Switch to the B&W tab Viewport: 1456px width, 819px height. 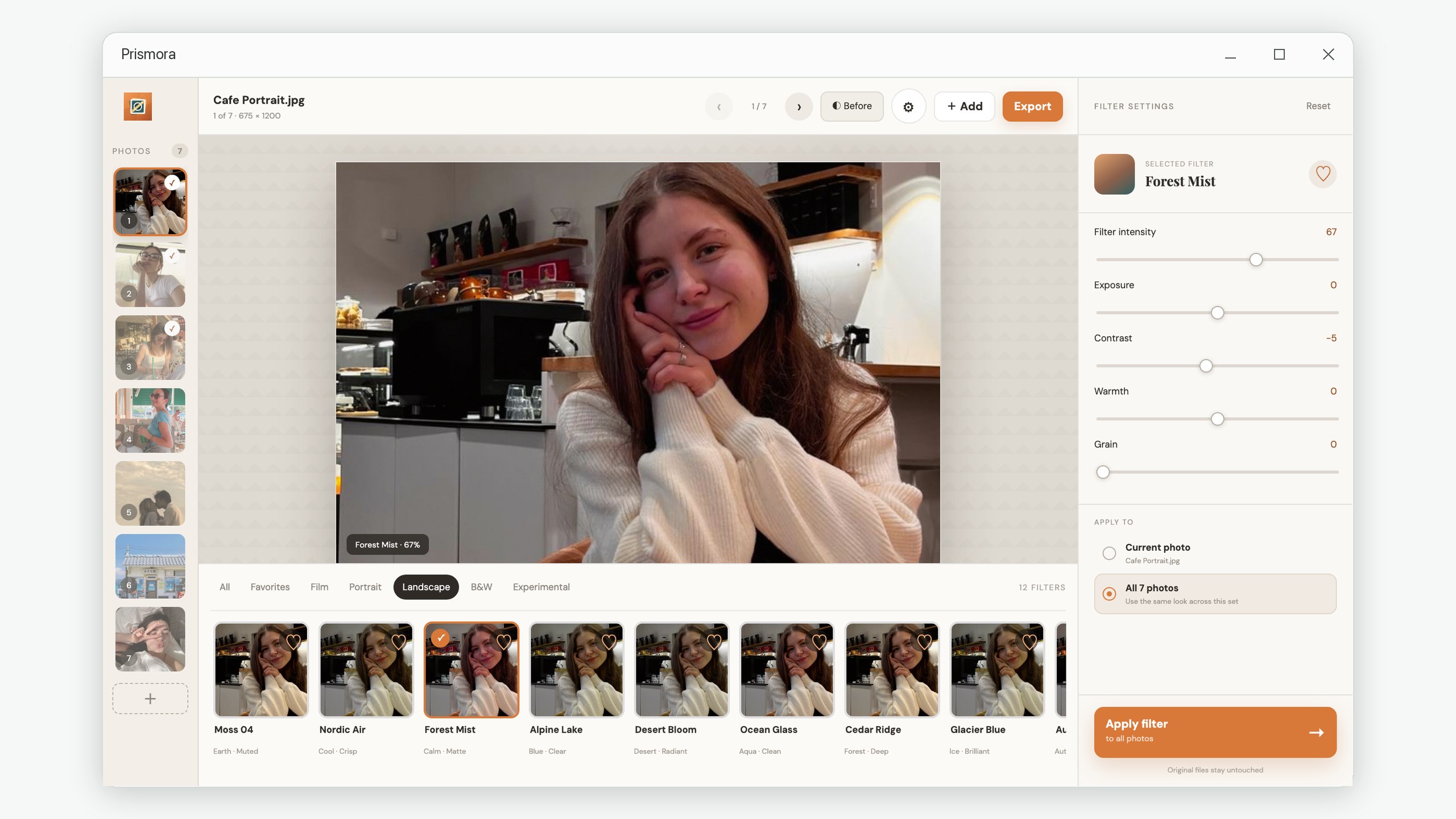(x=481, y=587)
